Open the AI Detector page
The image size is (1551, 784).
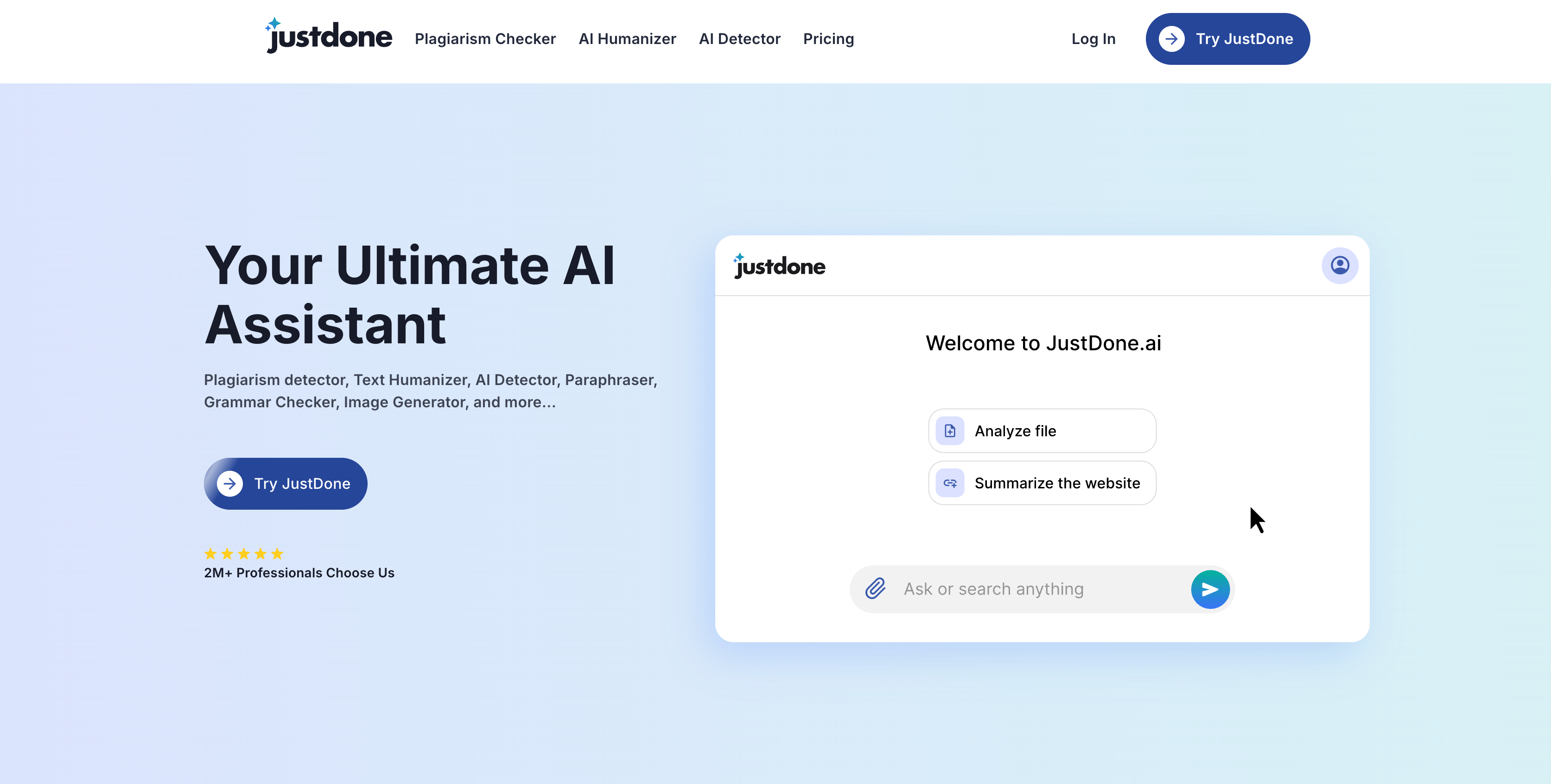(739, 38)
